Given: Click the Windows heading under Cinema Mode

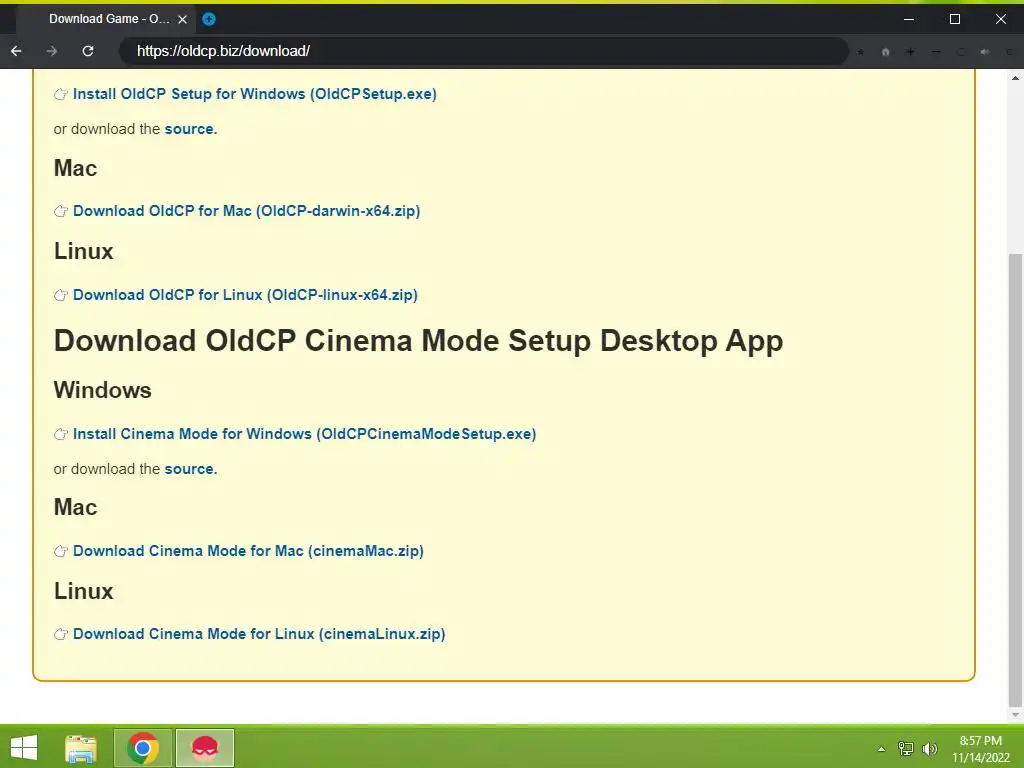Looking at the screenshot, I should click(103, 390).
